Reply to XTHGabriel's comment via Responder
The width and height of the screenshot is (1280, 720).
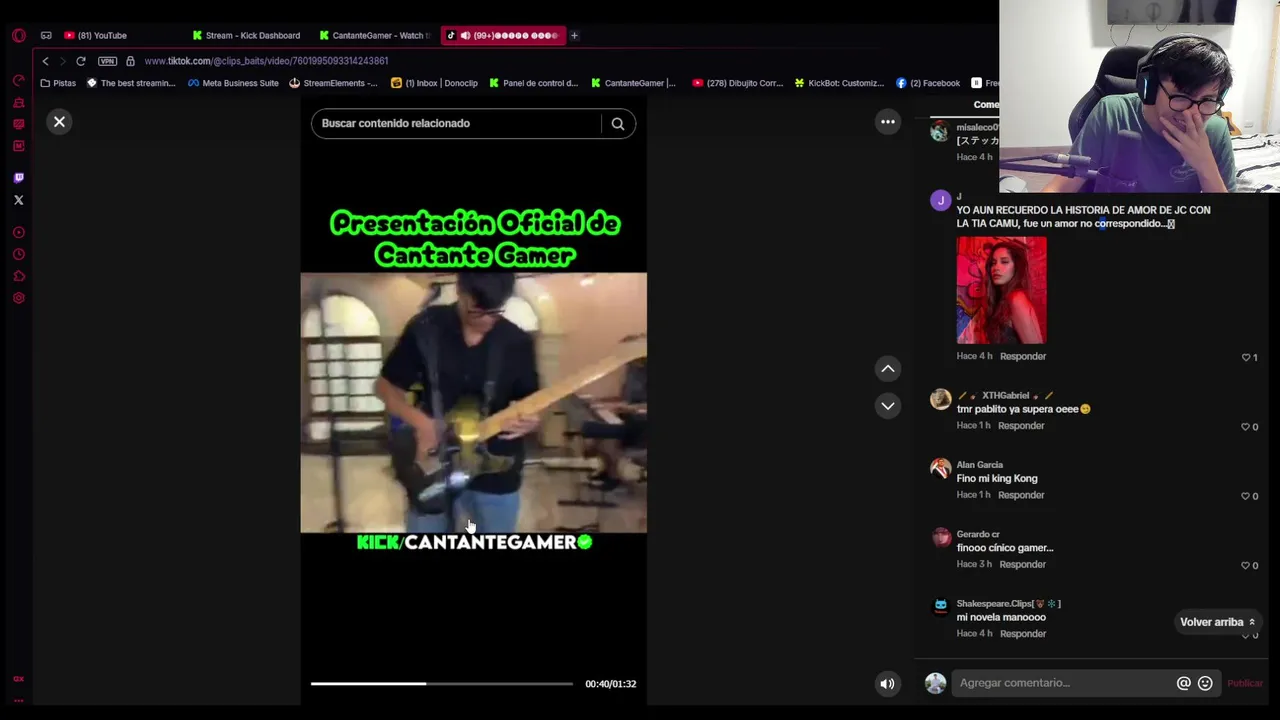[x=1021, y=426]
